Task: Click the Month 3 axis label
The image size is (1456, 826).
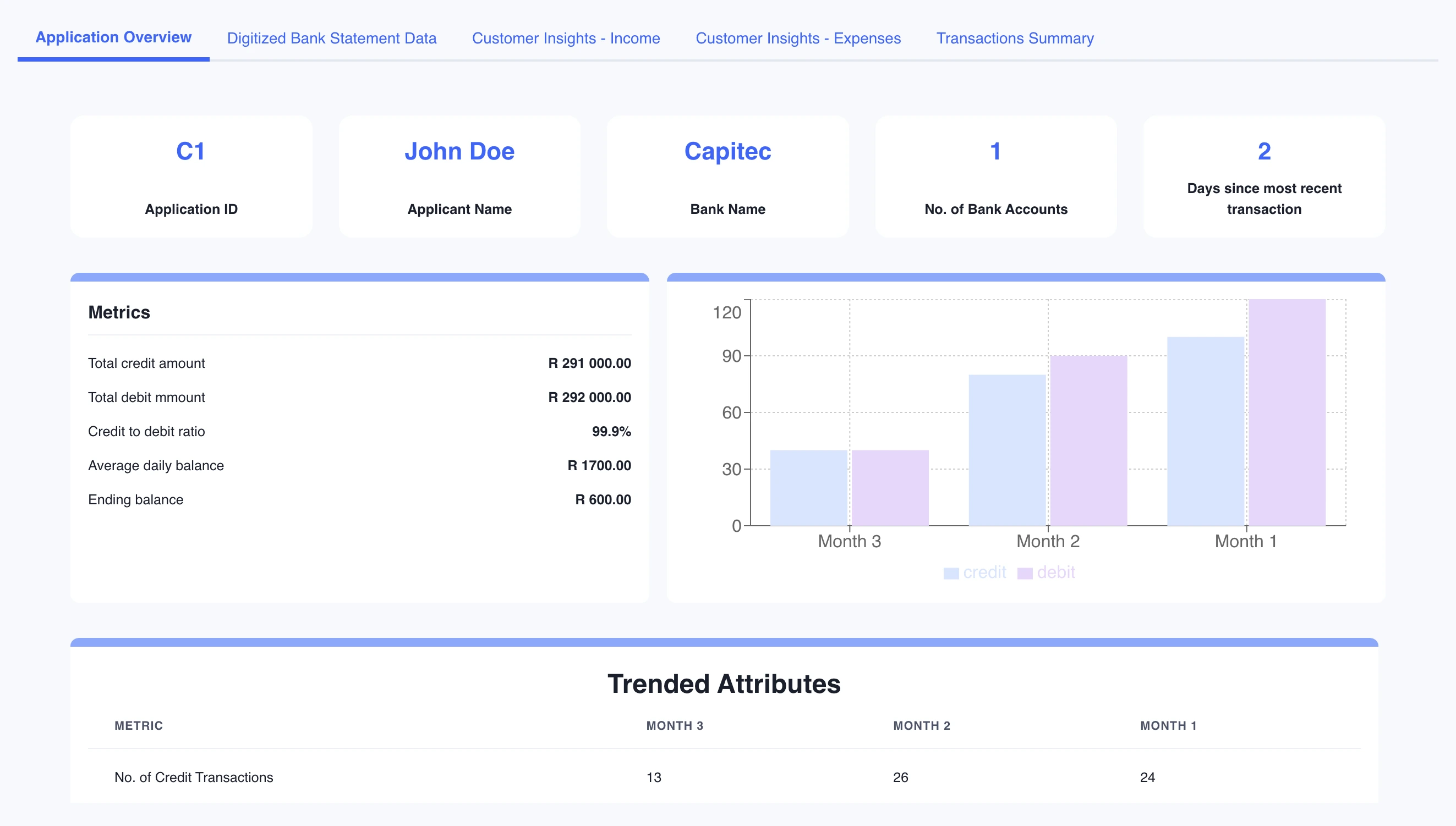Action: coord(849,541)
